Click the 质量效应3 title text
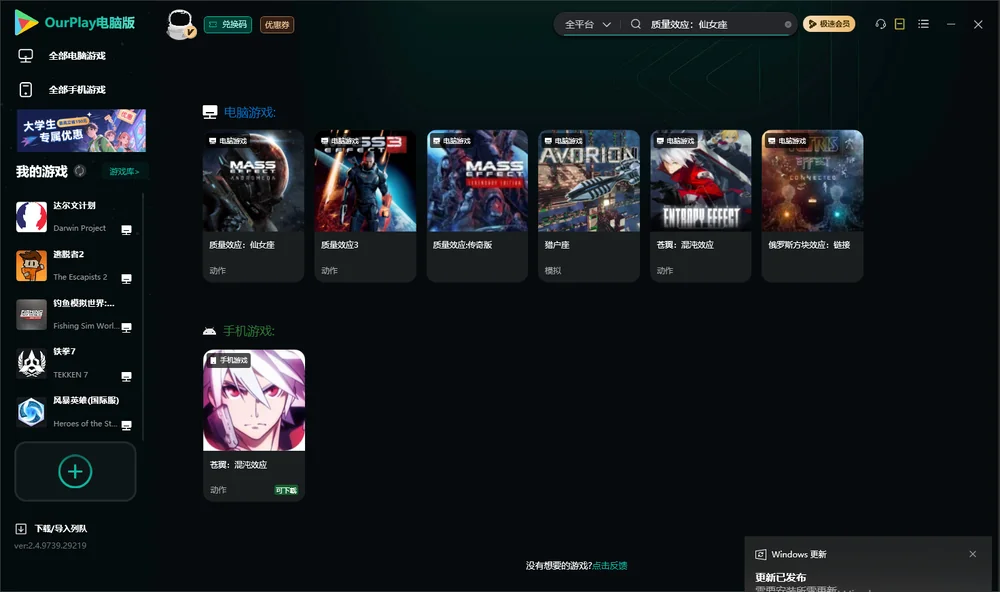Image resolution: width=1000 pixels, height=592 pixels. (339, 244)
